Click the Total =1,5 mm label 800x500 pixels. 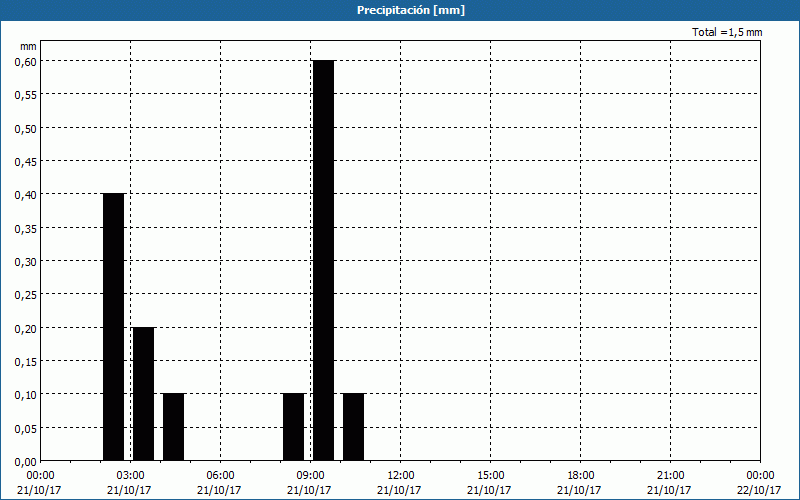(x=727, y=32)
